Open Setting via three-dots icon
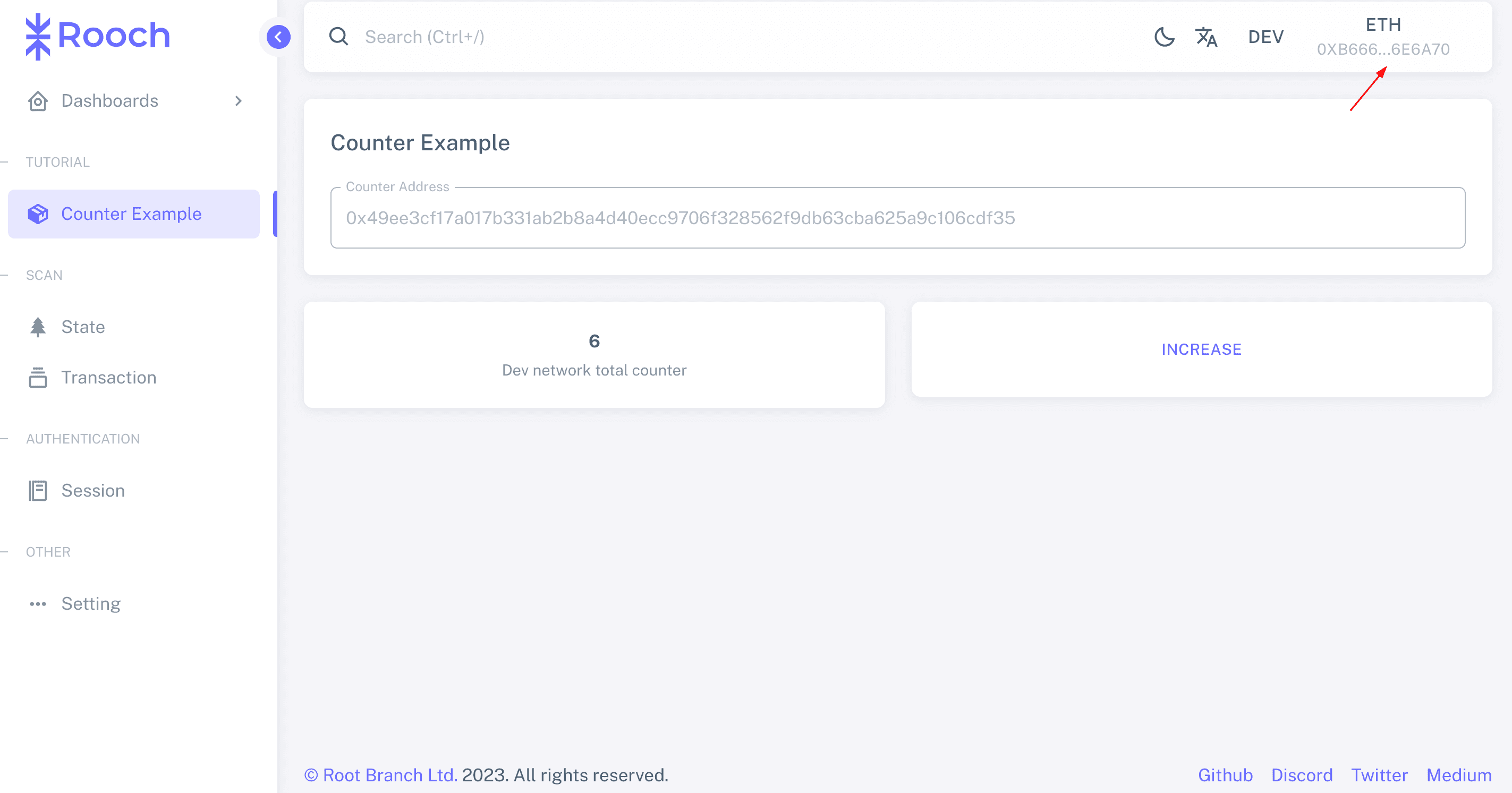The width and height of the screenshot is (1512, 793). (38, 604)
